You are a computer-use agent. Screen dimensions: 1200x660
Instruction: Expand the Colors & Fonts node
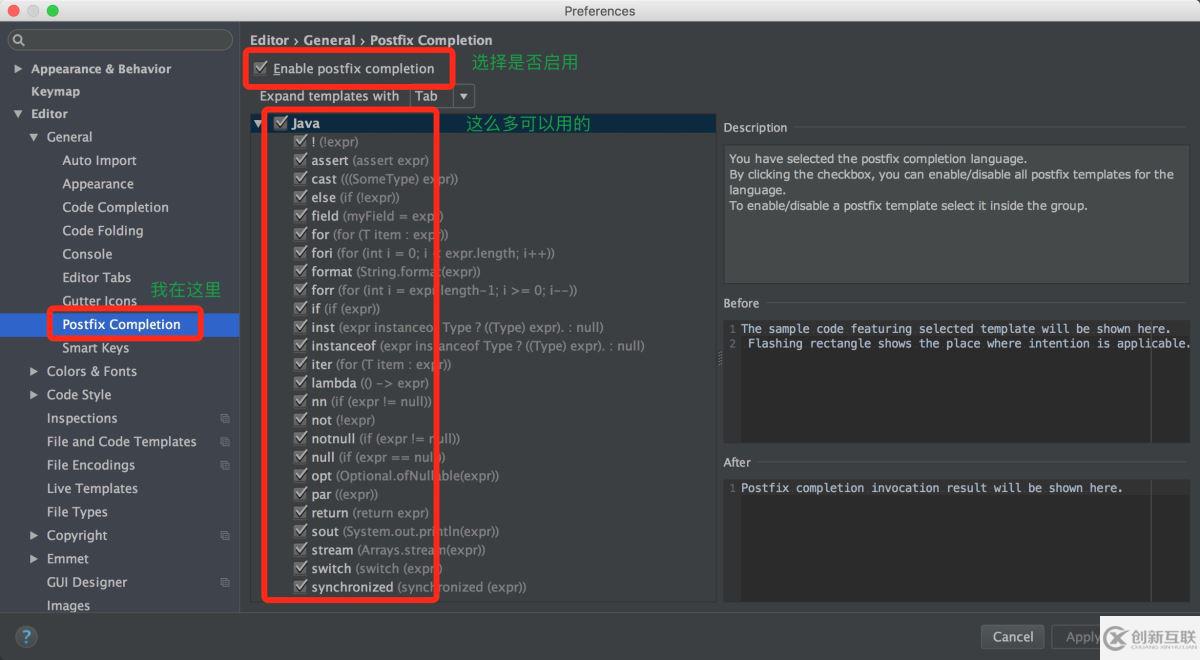tap(34, 371)
